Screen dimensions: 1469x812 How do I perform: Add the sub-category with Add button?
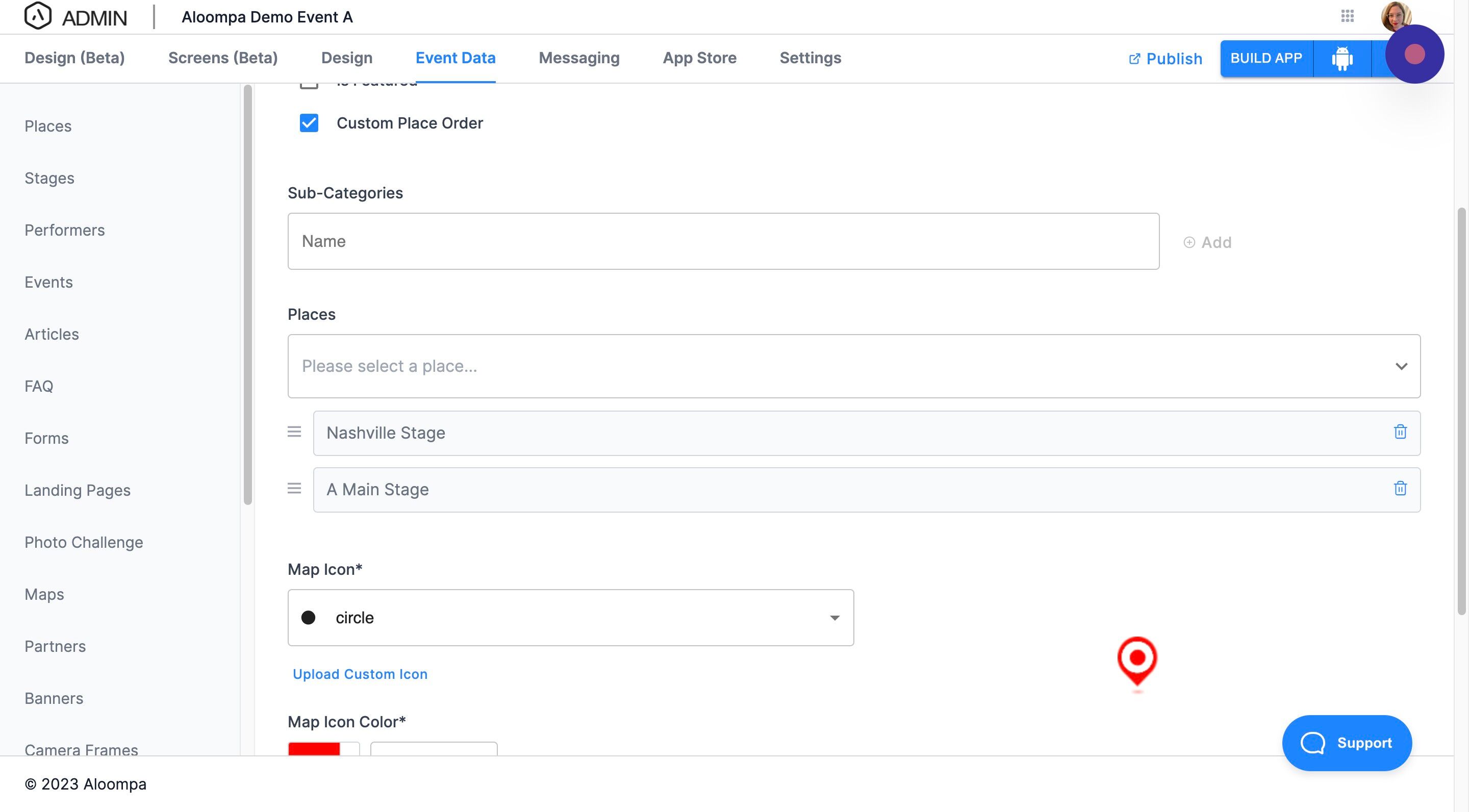(x=1207, y=242)
